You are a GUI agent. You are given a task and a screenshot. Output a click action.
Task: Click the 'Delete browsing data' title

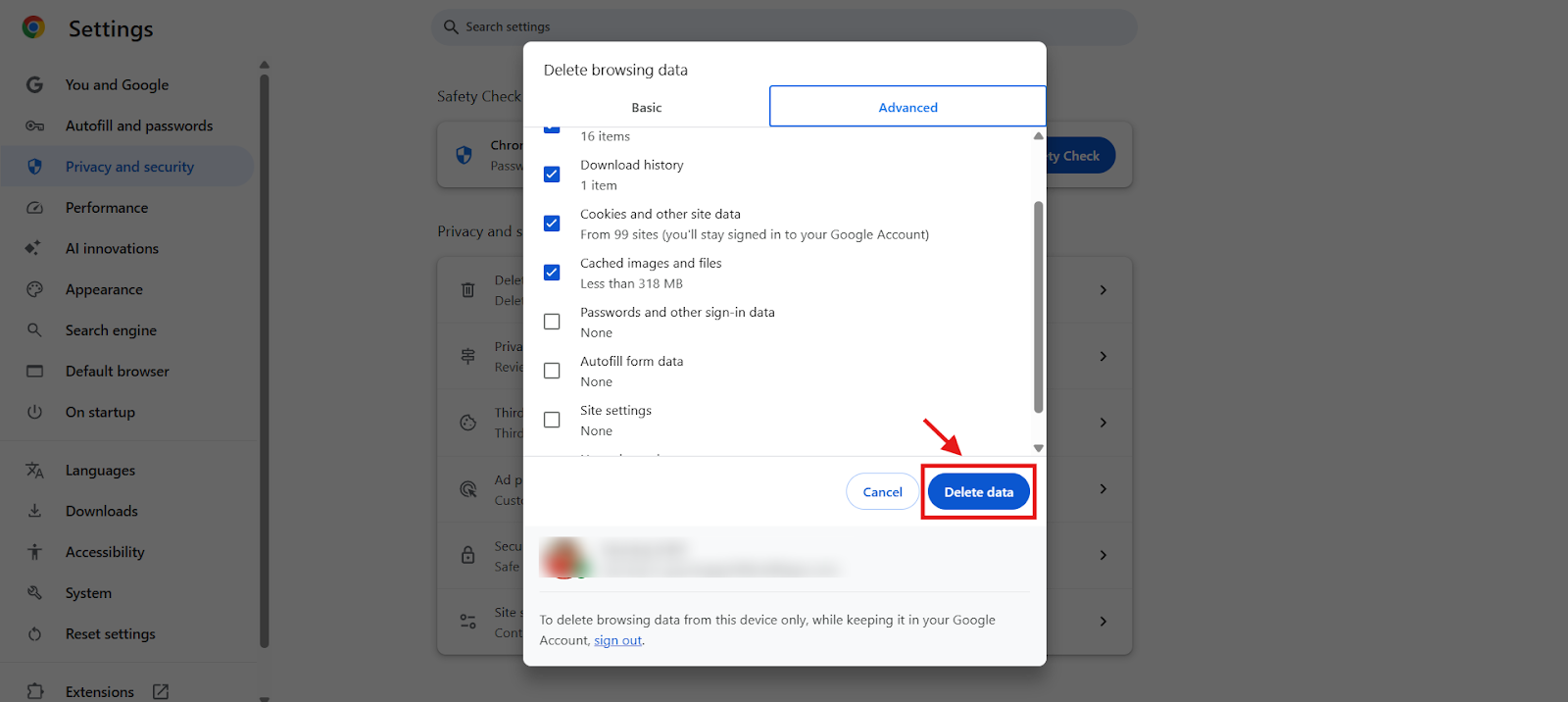tap(615, 70)
